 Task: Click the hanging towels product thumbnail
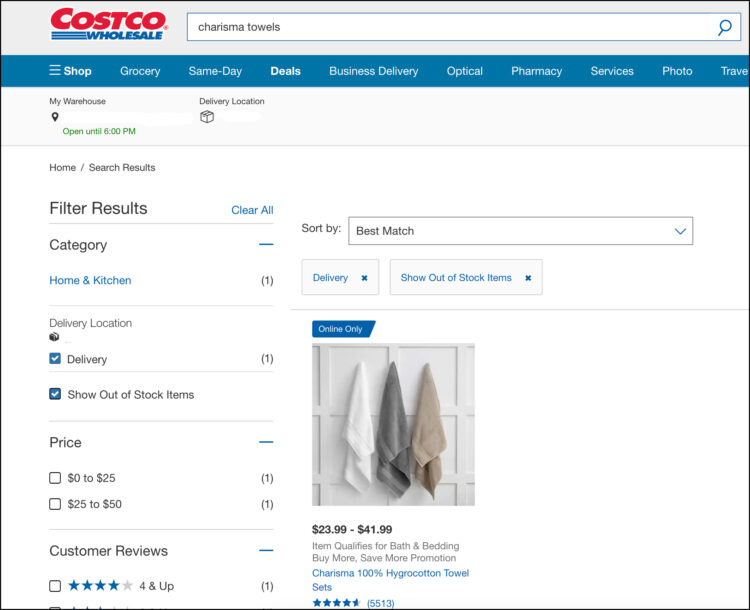coord(393,424)
